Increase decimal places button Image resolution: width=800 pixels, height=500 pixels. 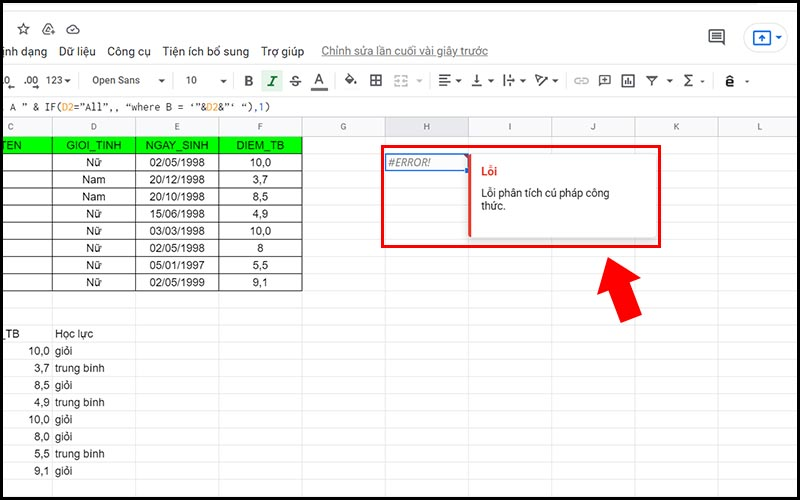31,81
